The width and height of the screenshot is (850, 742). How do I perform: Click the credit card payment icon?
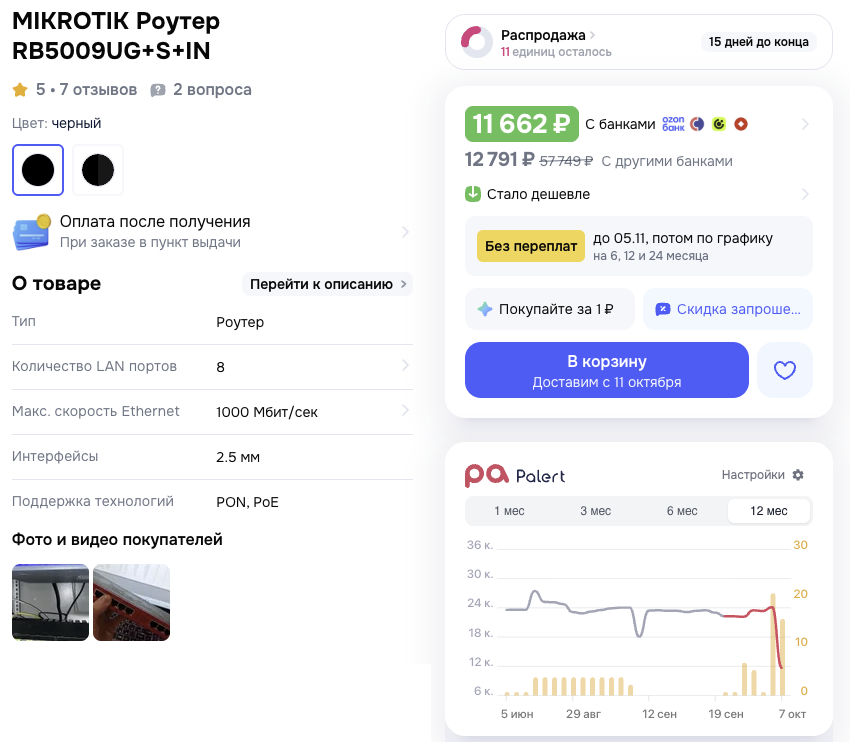point(32,232)
